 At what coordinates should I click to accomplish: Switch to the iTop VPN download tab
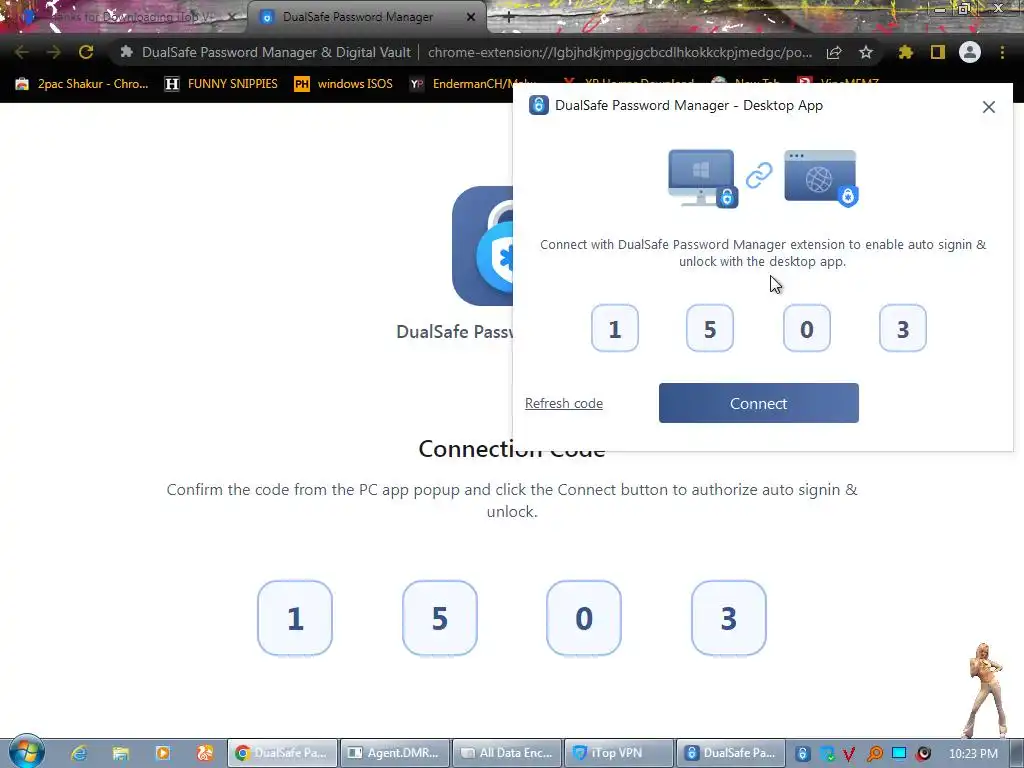coord(124,17)
